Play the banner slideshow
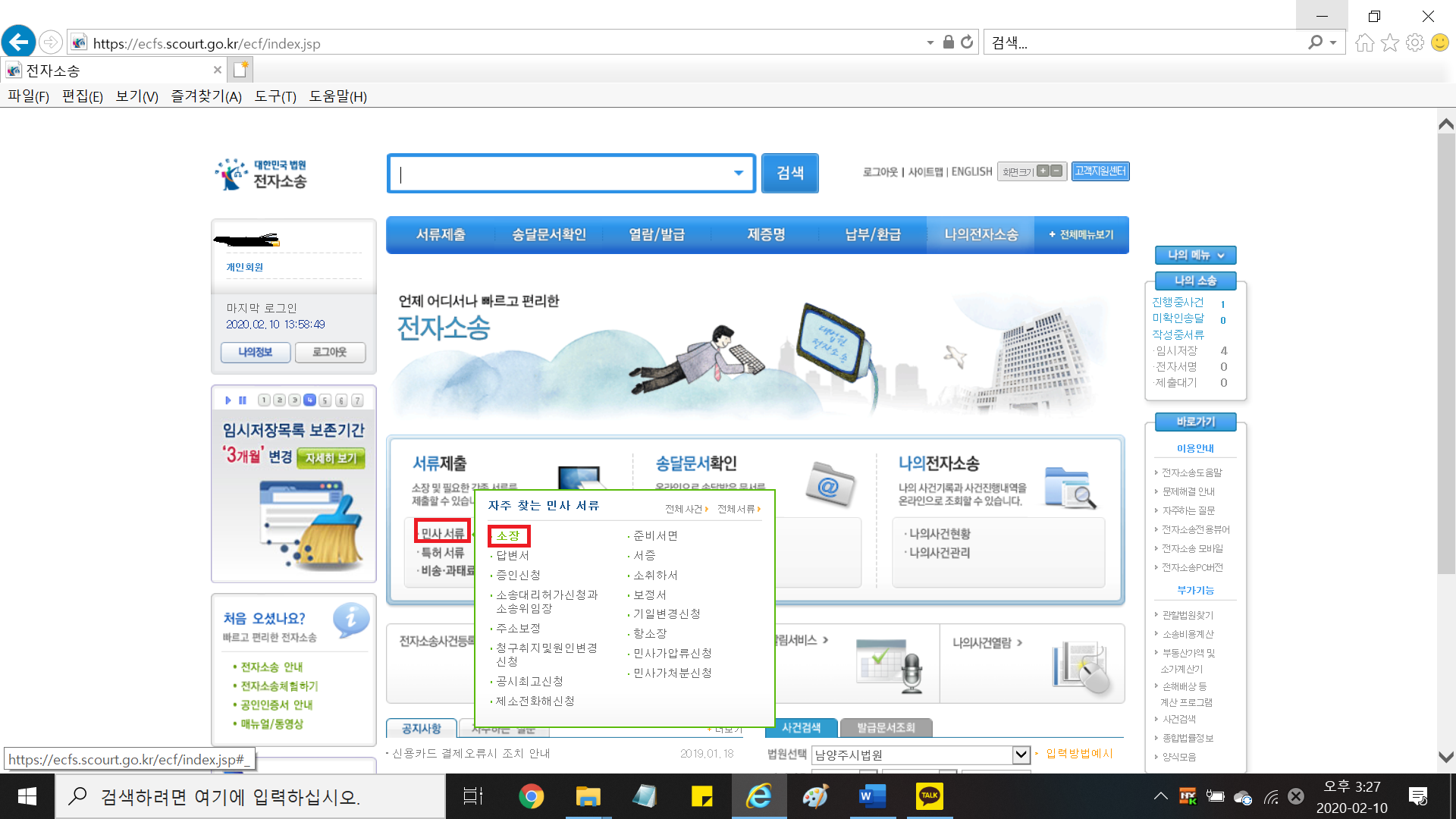 [227, 400]
